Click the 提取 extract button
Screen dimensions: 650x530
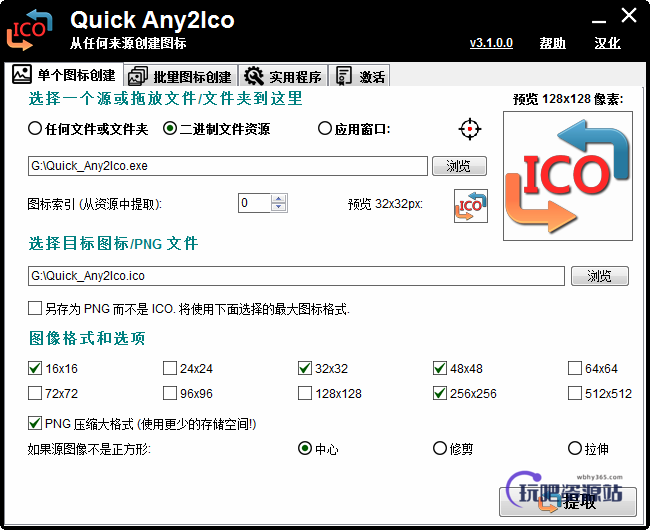click(x=568, y=502)
